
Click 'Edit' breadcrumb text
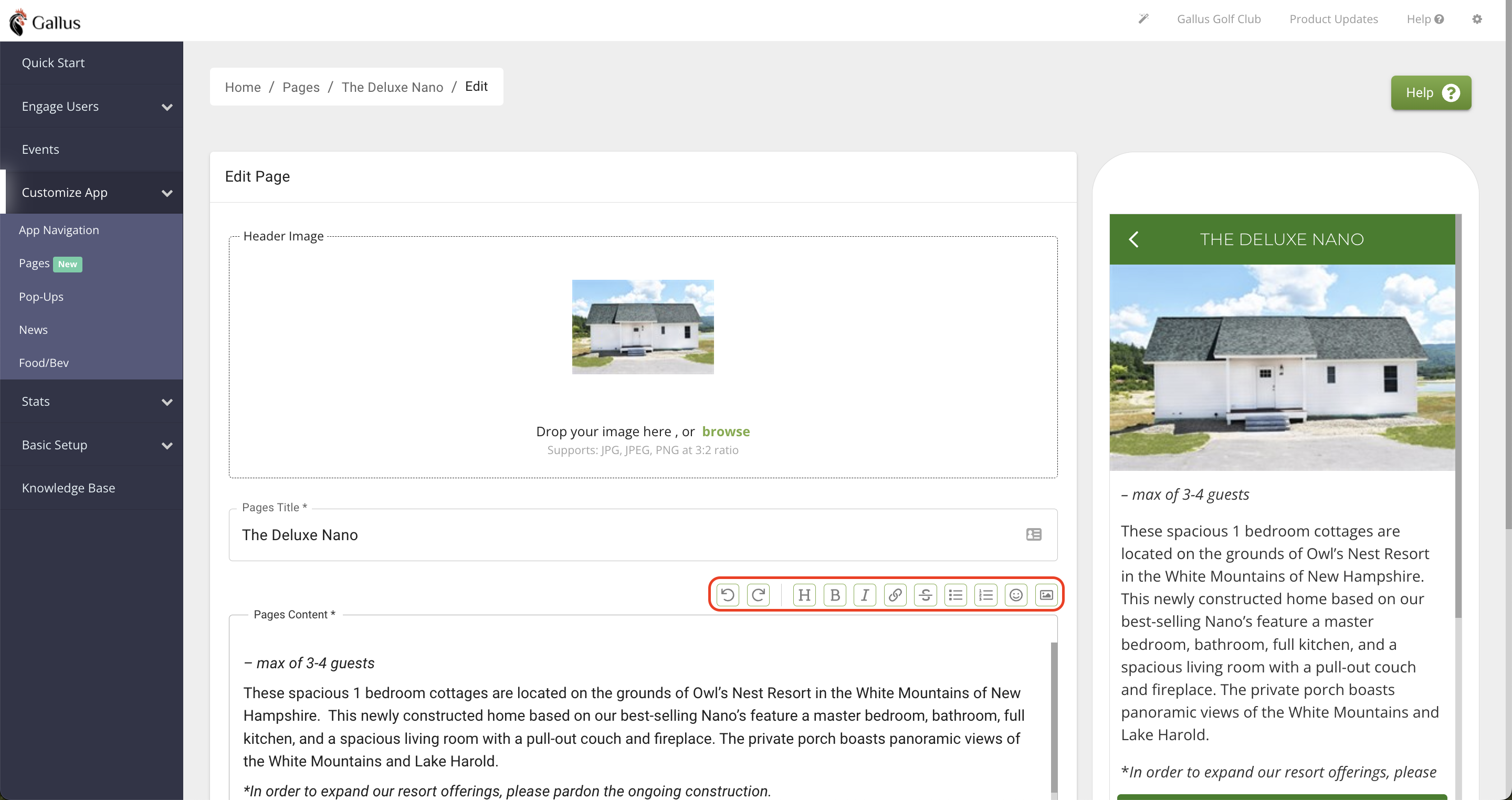(x=476, y=86)
